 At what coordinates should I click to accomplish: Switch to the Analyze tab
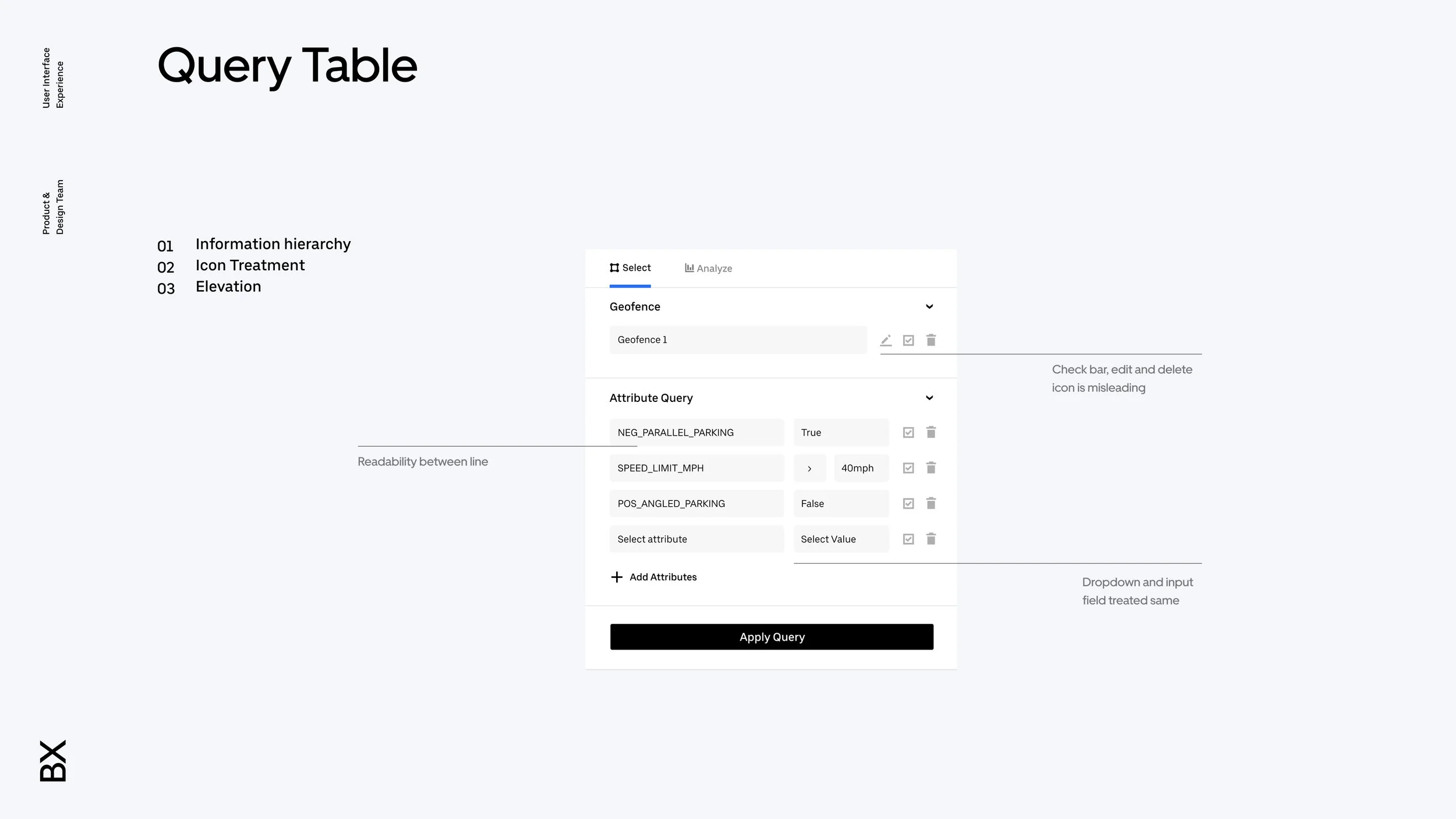(x=708, y=268)
